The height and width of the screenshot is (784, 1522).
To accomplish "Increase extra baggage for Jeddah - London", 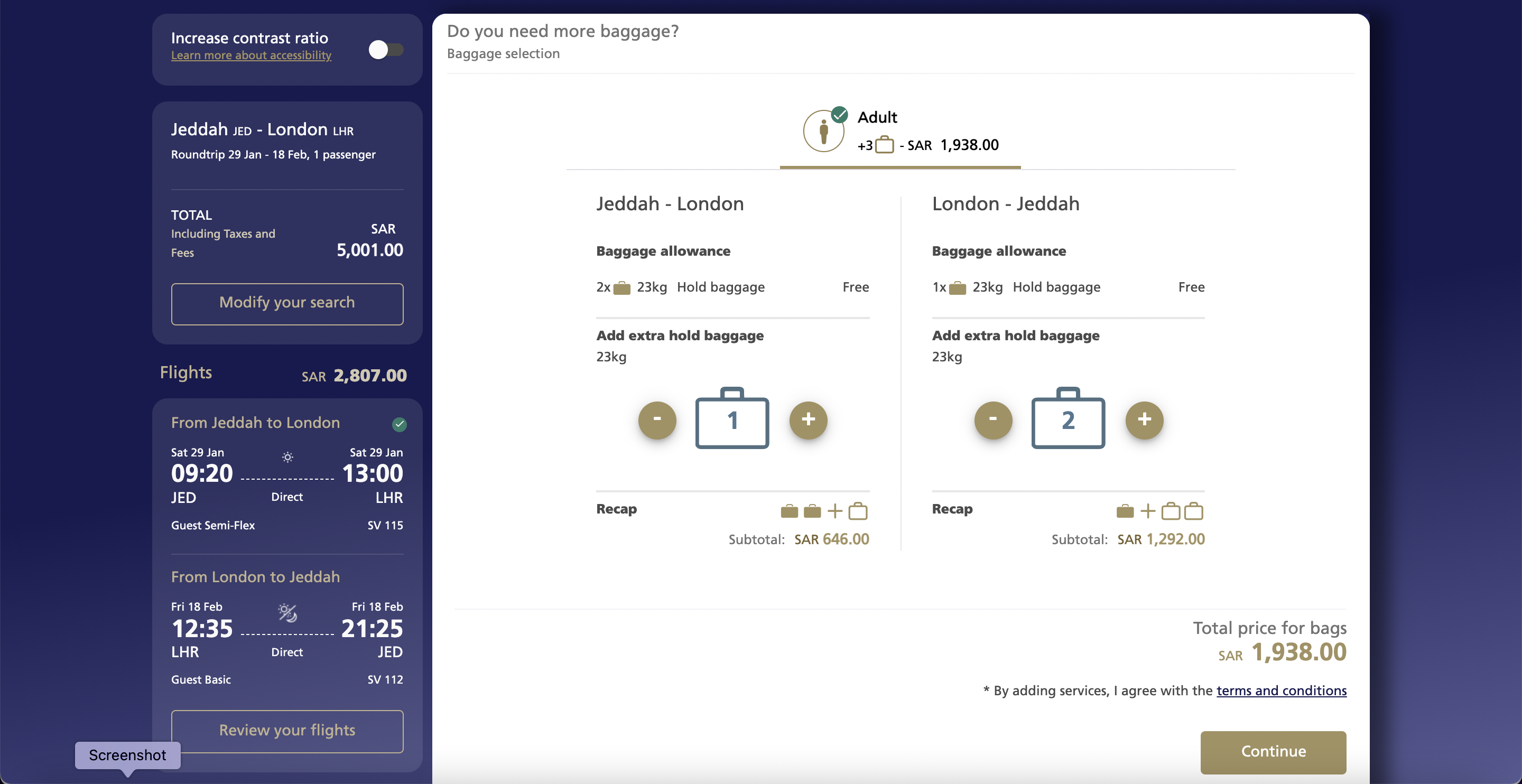I will pos(808,420).
